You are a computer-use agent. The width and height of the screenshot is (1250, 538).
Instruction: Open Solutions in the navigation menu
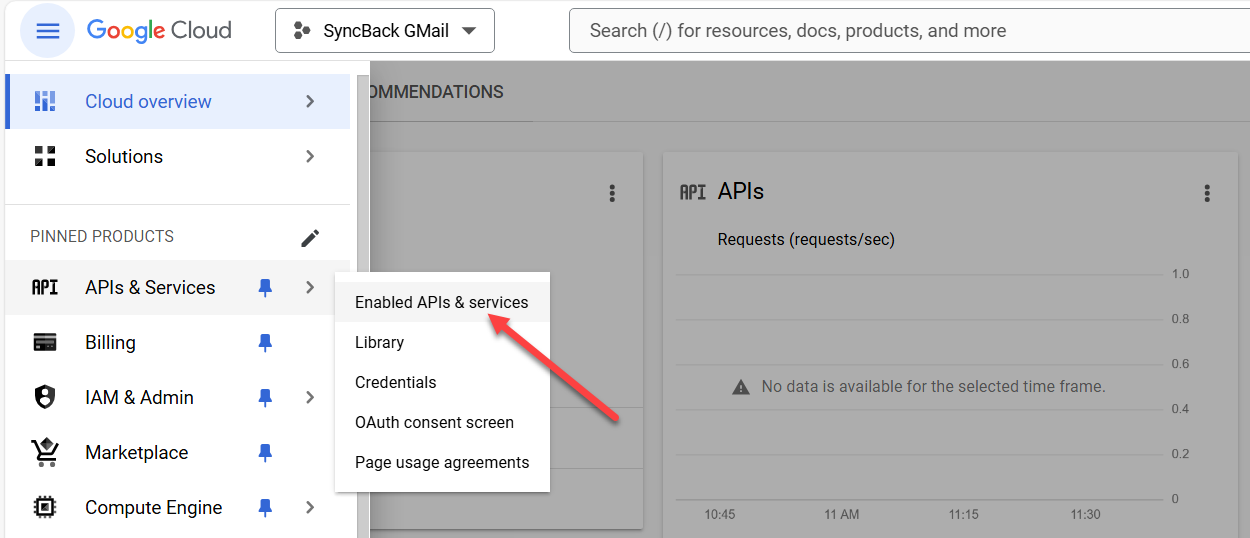(178, 156)
